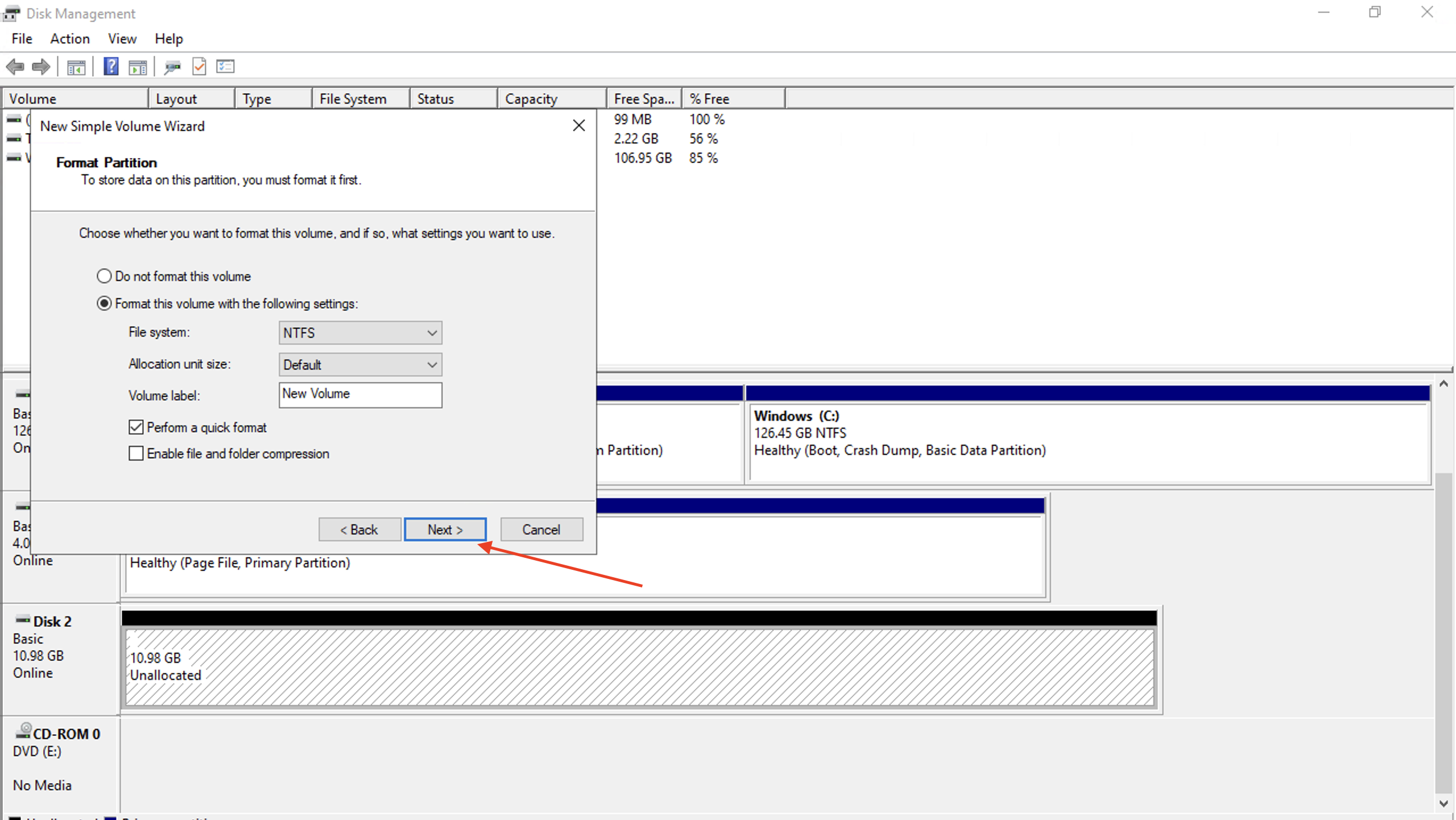Open the View menu
Image resolution: width=1456 pixels, height=820 pixels.
point(122,39)
